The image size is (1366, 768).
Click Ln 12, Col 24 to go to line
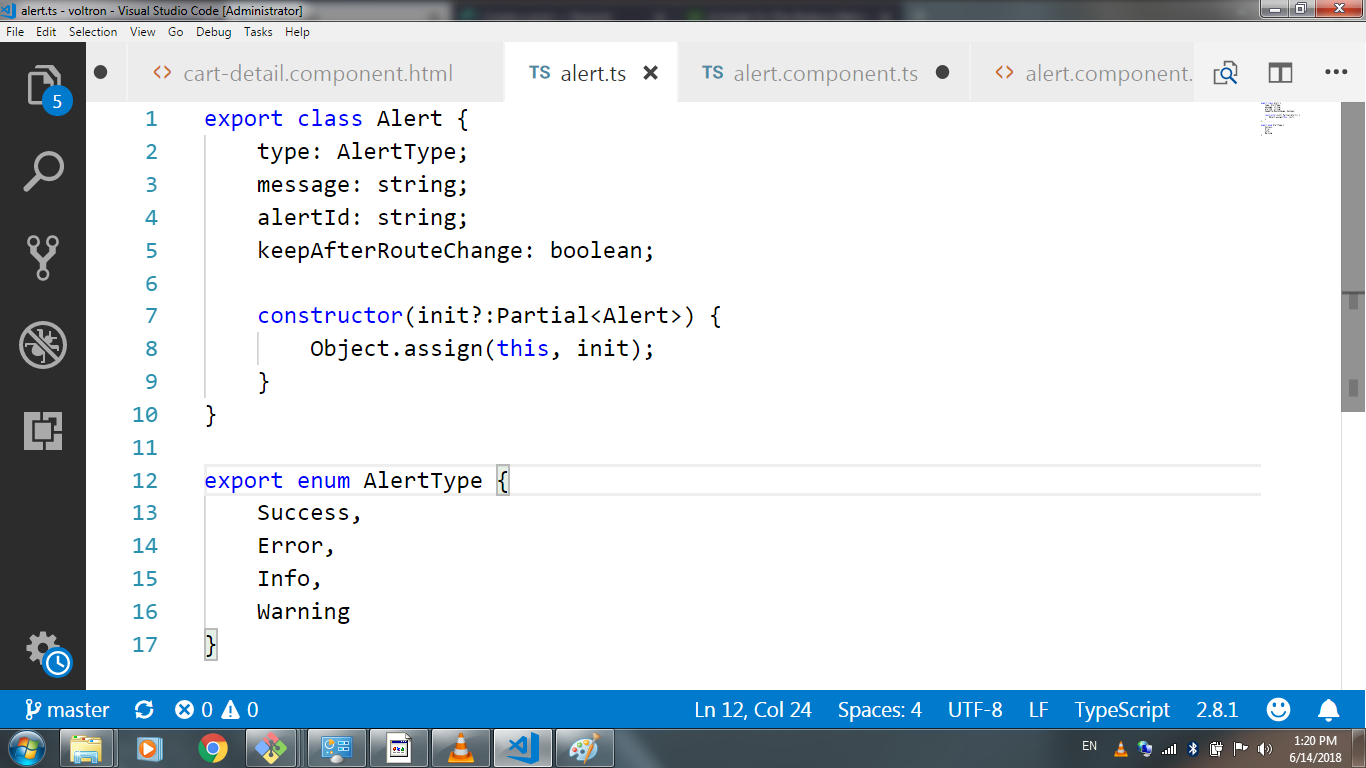(x=753, y=710)
